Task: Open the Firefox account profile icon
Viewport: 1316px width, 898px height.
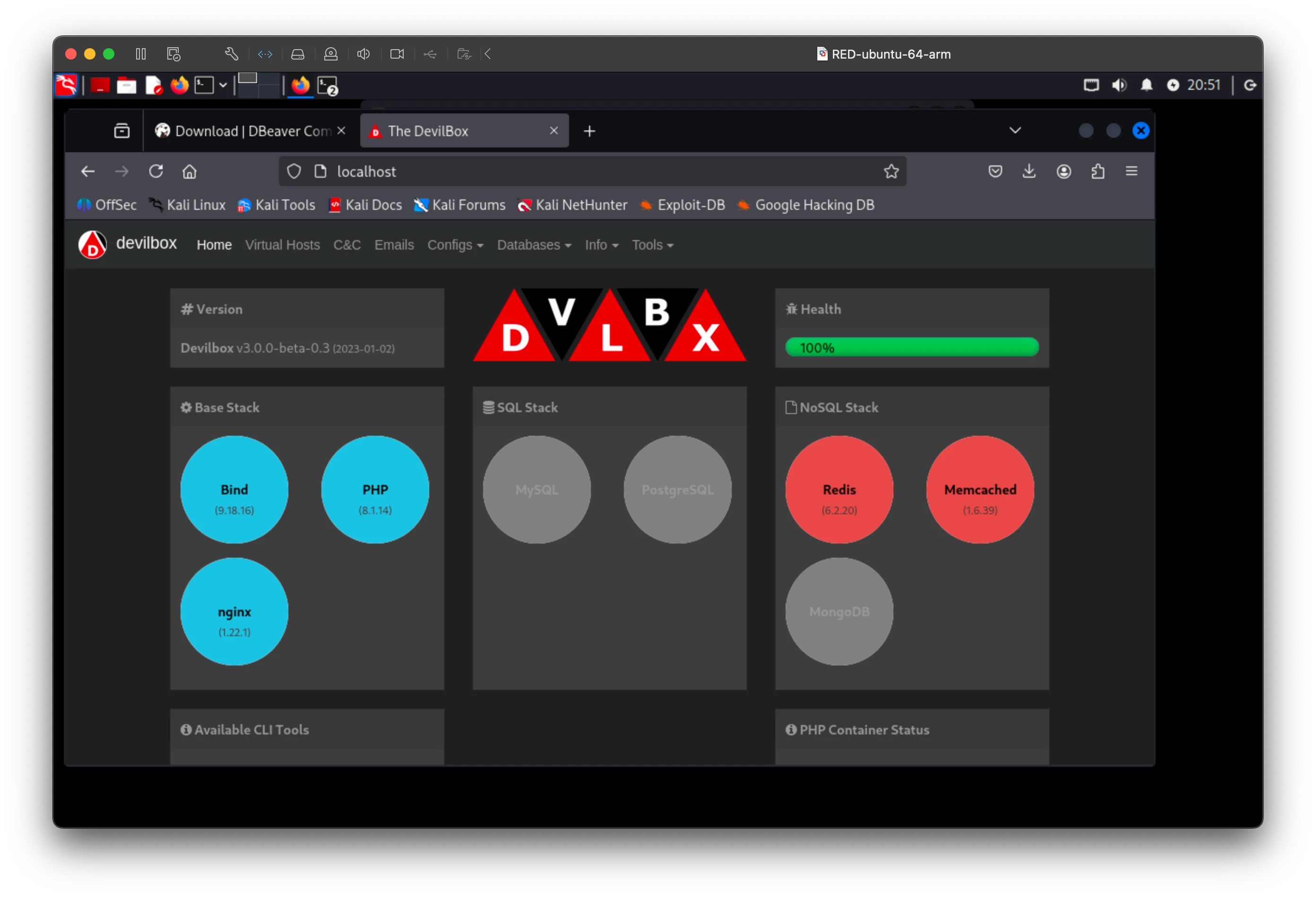Action: [x=1064, y=171]
